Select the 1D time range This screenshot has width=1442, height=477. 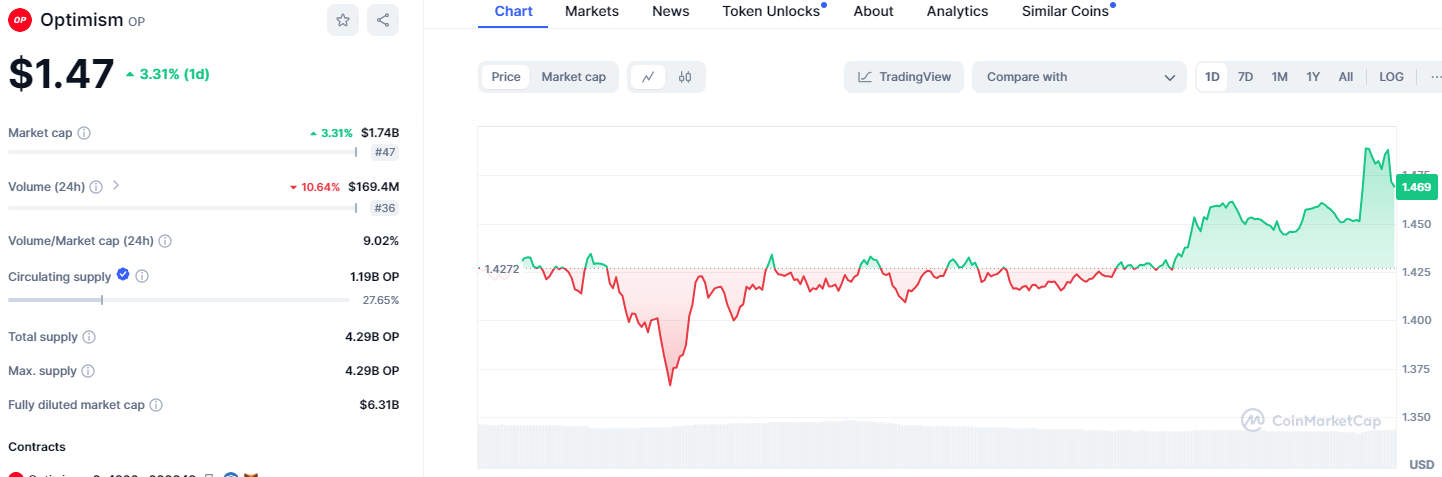(x=1212, y=77)
